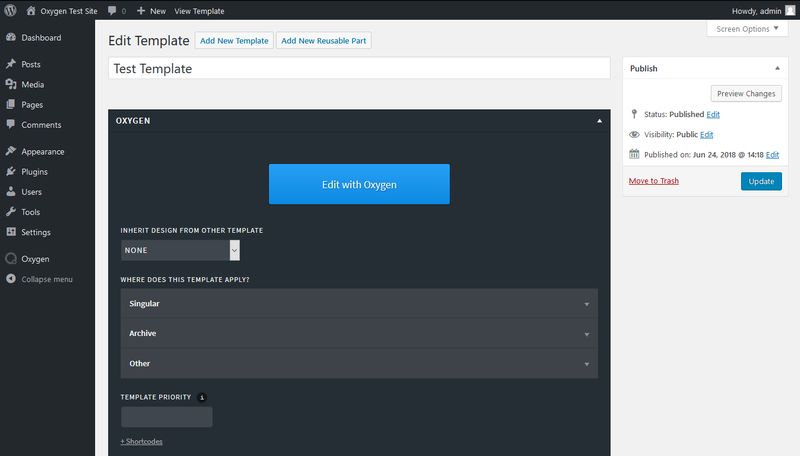800x456 pixels.
Task: Open Screen Options dropdown
Action: (747, 29)
